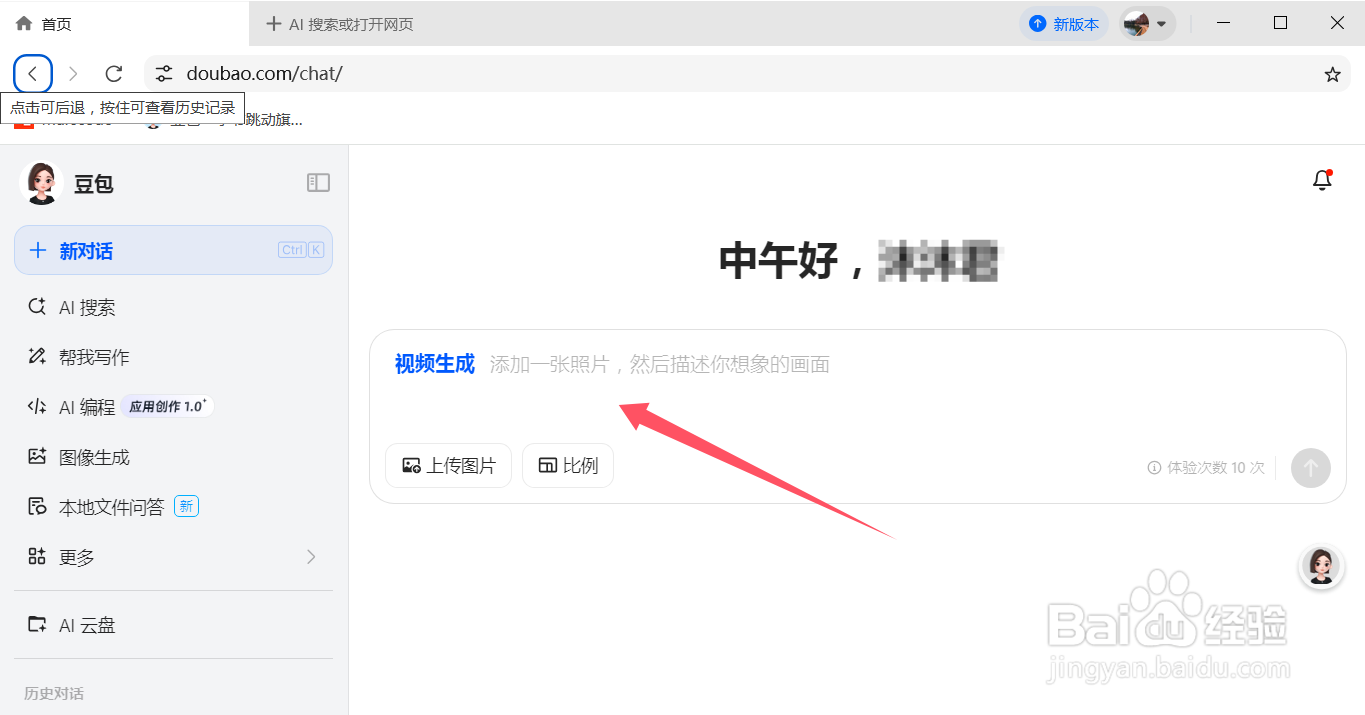The width and height of the screenshot is (1365, 715).
Task: Click the floating Doubao assistant avatar
Action: 1321,567
